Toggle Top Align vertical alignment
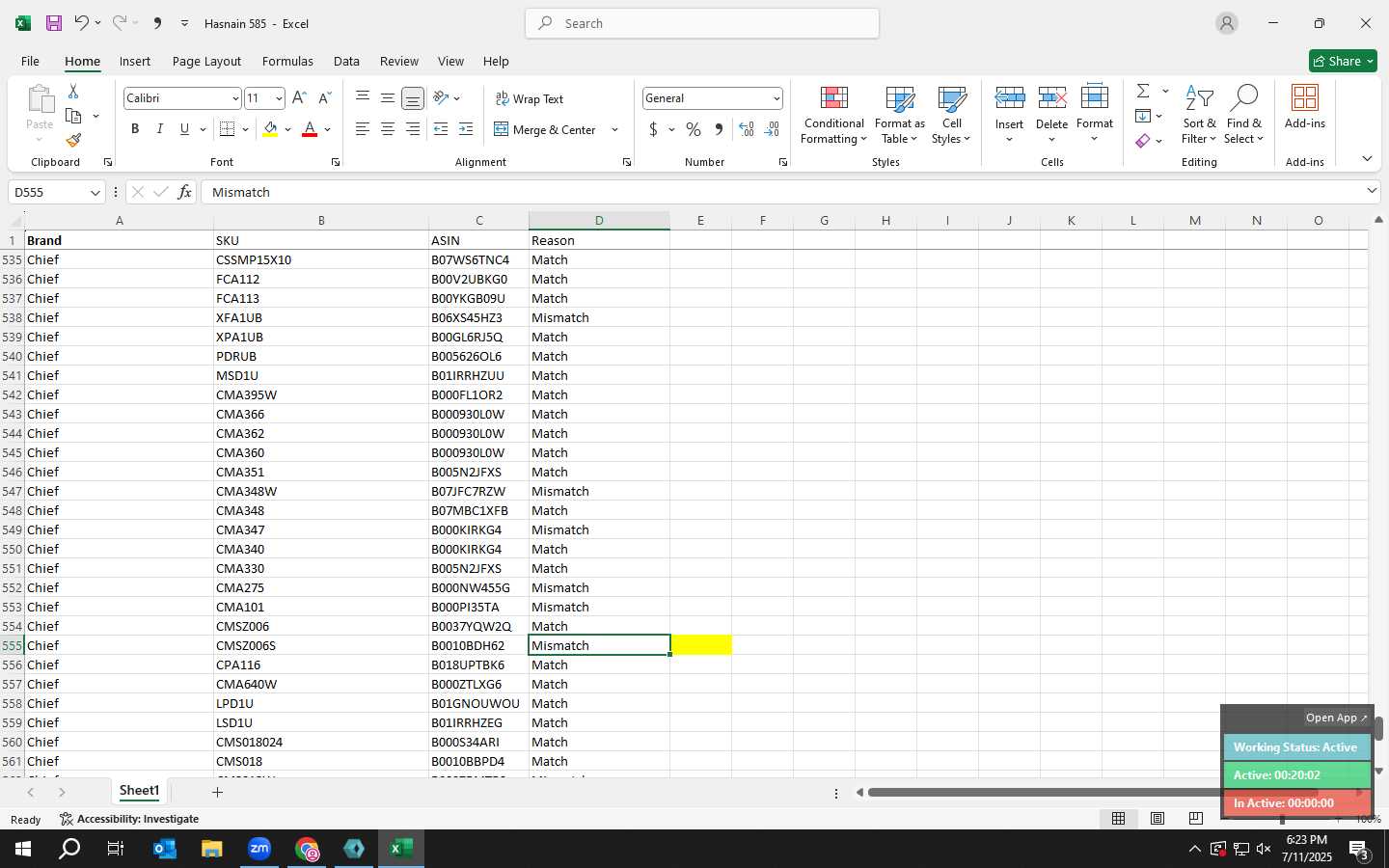The width and height of the screenshot is (1389, 868). click(363, 98)
